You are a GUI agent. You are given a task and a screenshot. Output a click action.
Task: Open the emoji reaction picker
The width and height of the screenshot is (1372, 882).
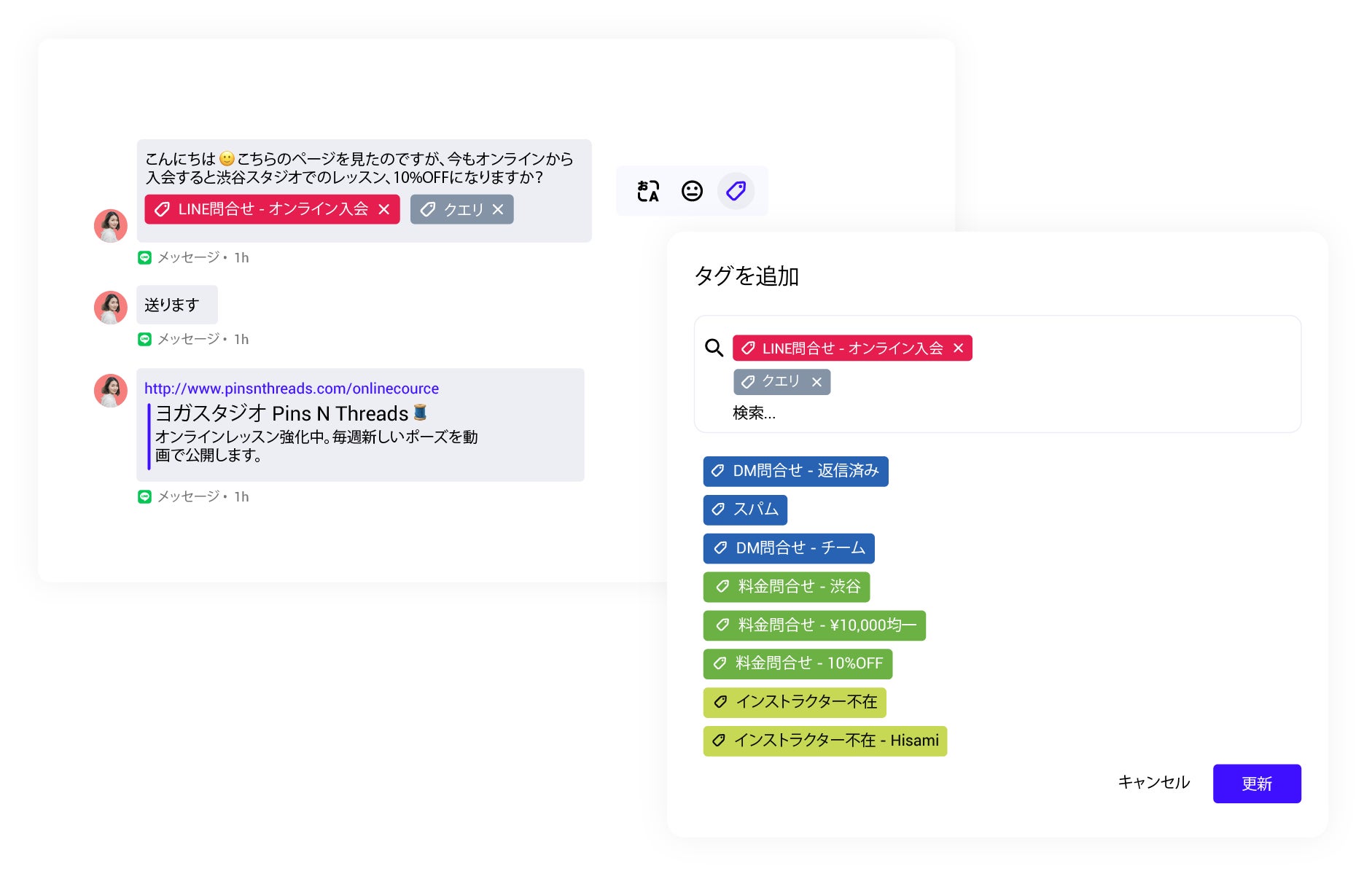coord(692,191)
